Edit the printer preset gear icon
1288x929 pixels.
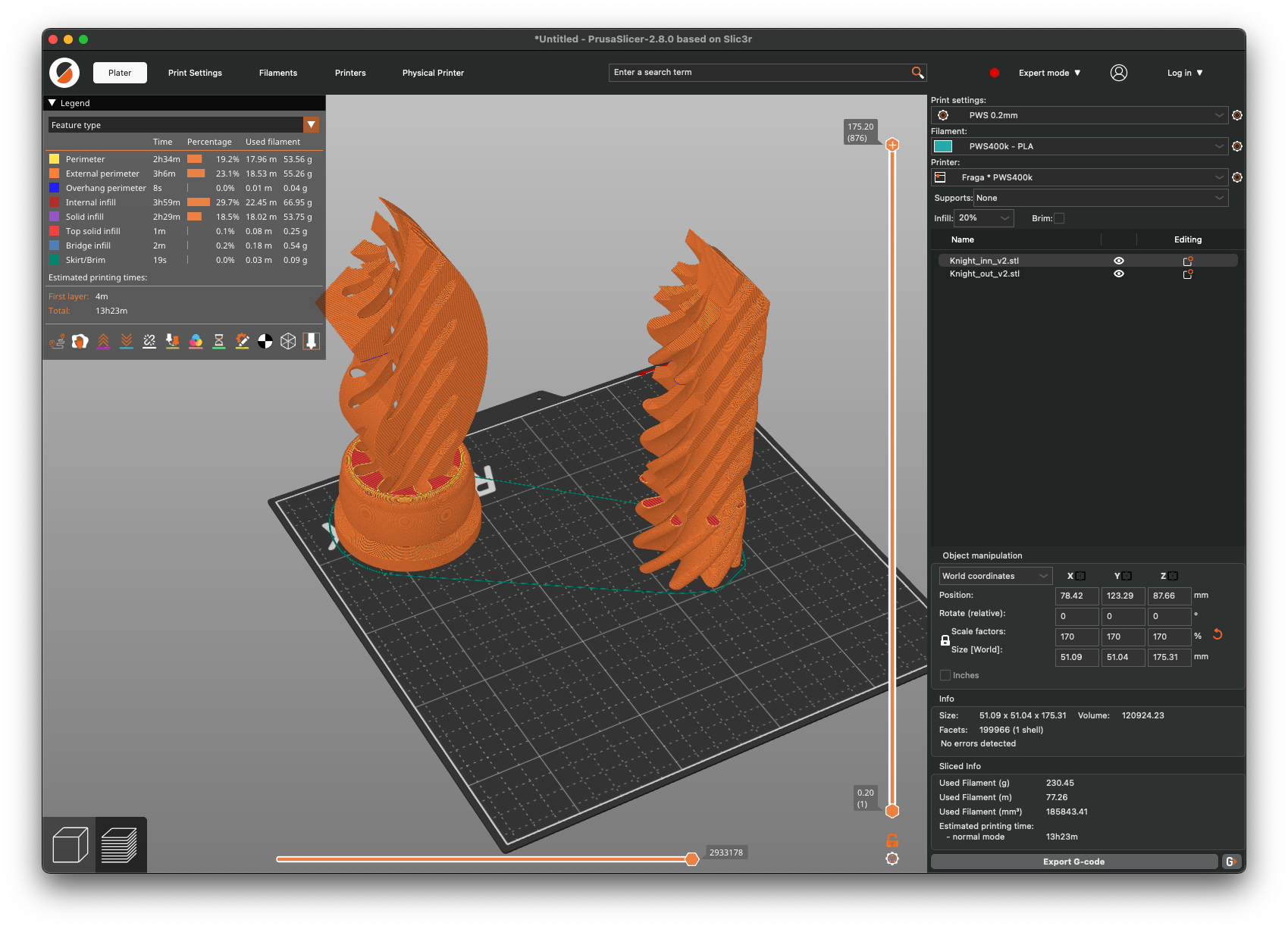coord(1237,177)
